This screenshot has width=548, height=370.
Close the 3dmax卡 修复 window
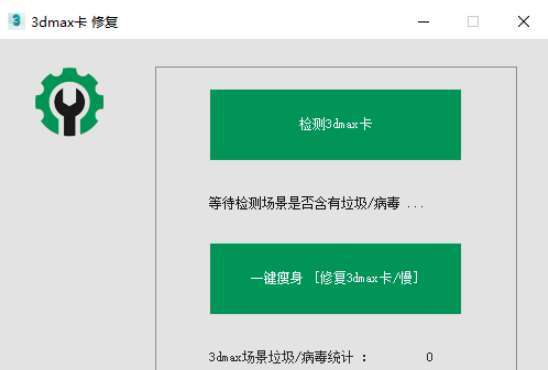[x=523, y=22]
